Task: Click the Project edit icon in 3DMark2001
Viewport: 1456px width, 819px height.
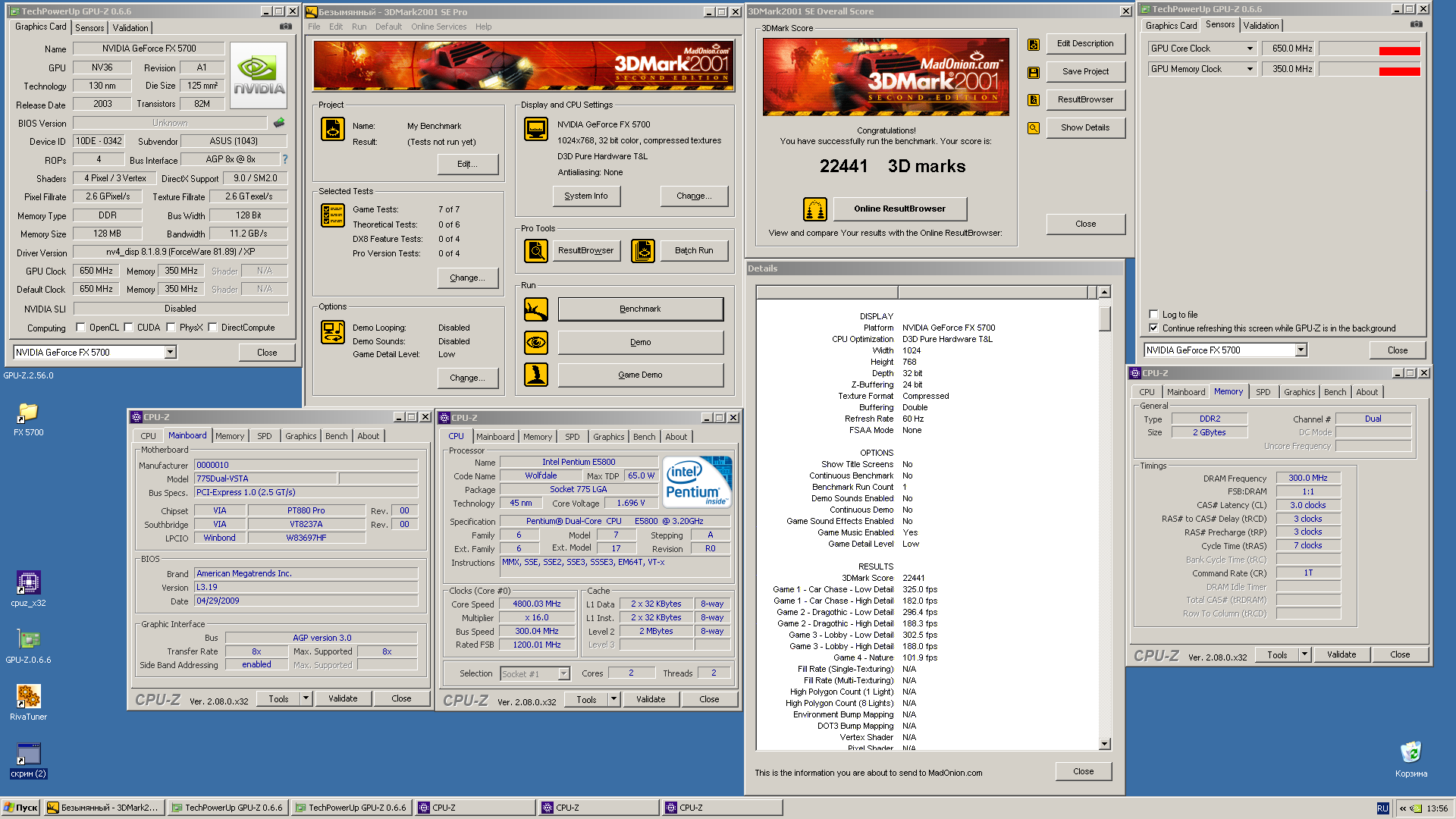Action: (x=333, y=129)
